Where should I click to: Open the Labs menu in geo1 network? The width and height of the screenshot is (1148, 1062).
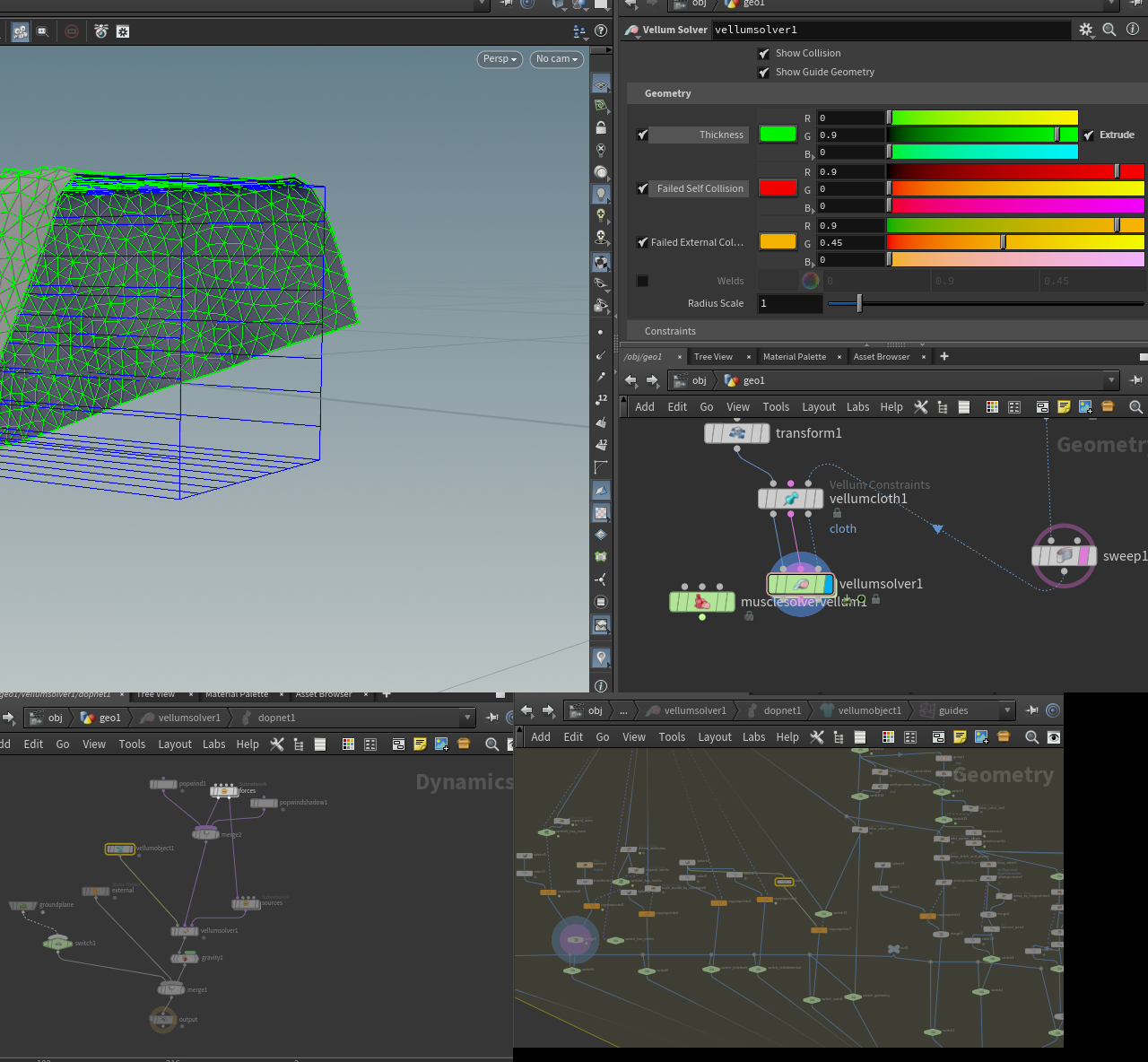point(857,407)
